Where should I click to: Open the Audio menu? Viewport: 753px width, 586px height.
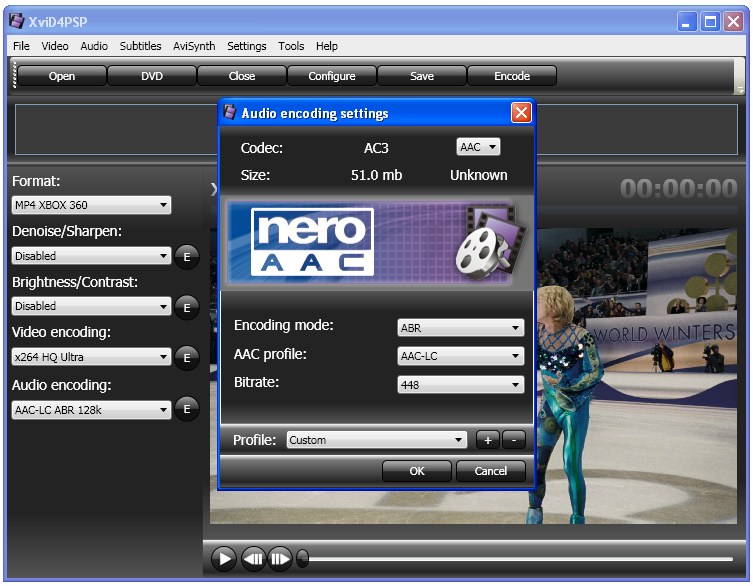pos(94,46)
